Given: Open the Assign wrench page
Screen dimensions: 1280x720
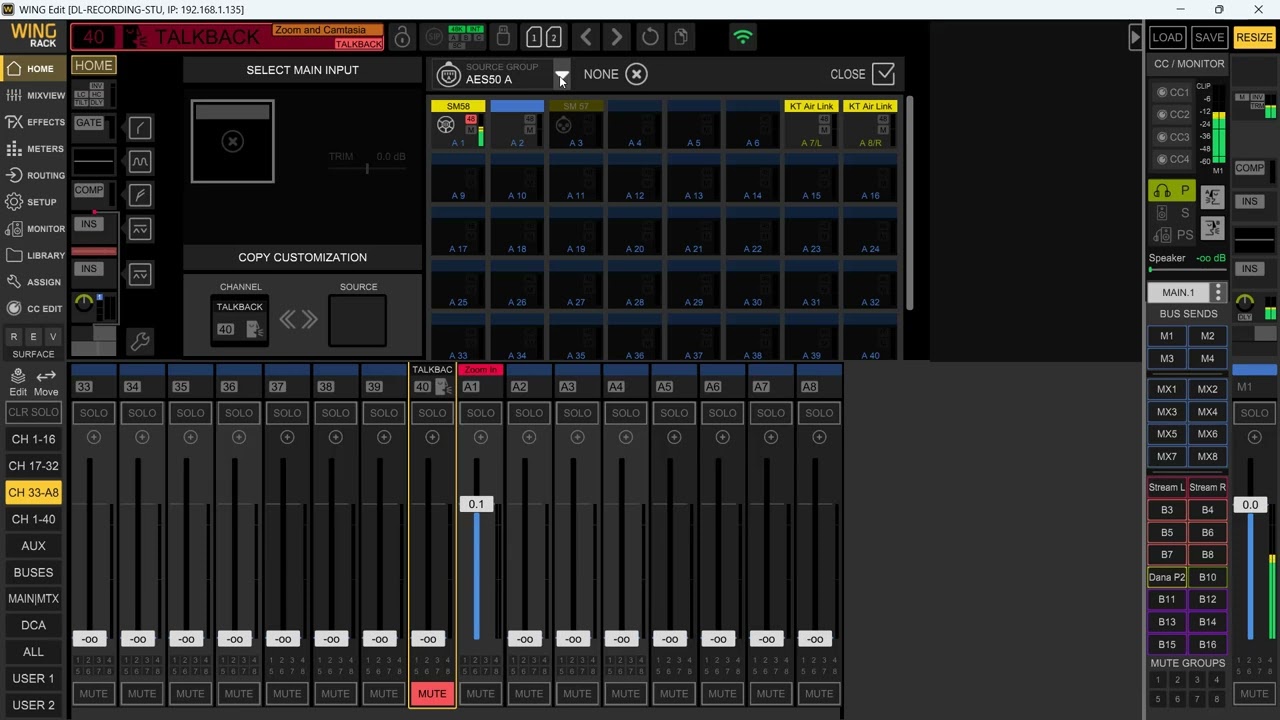Looking at the screenshot, I should pos(34,282).
